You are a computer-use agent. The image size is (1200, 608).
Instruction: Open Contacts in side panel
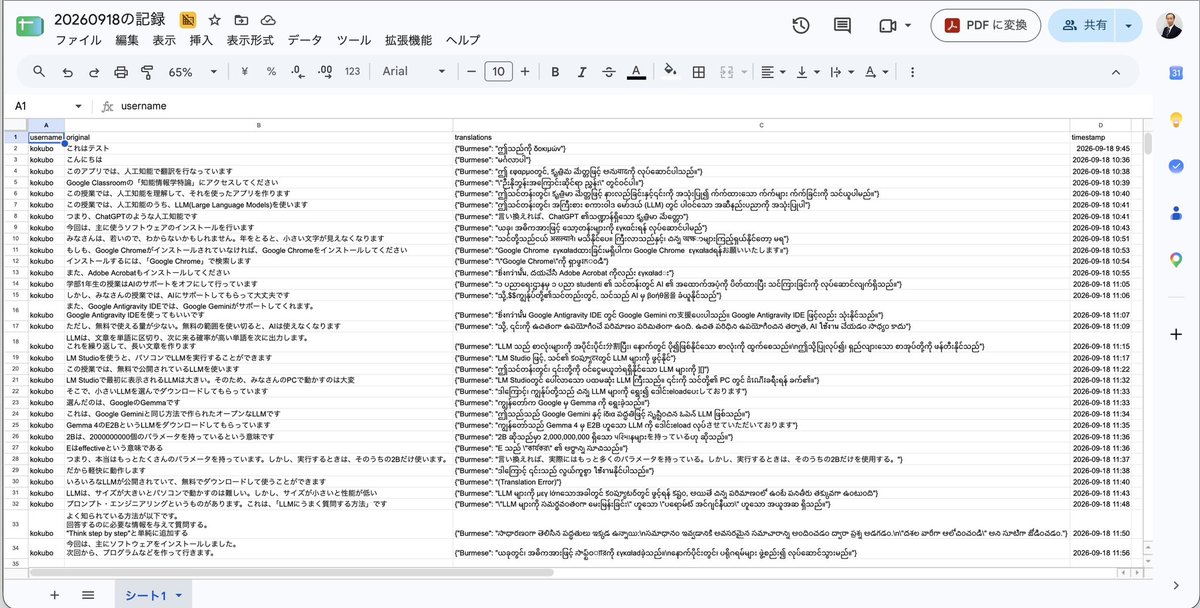coord(1177,212)
